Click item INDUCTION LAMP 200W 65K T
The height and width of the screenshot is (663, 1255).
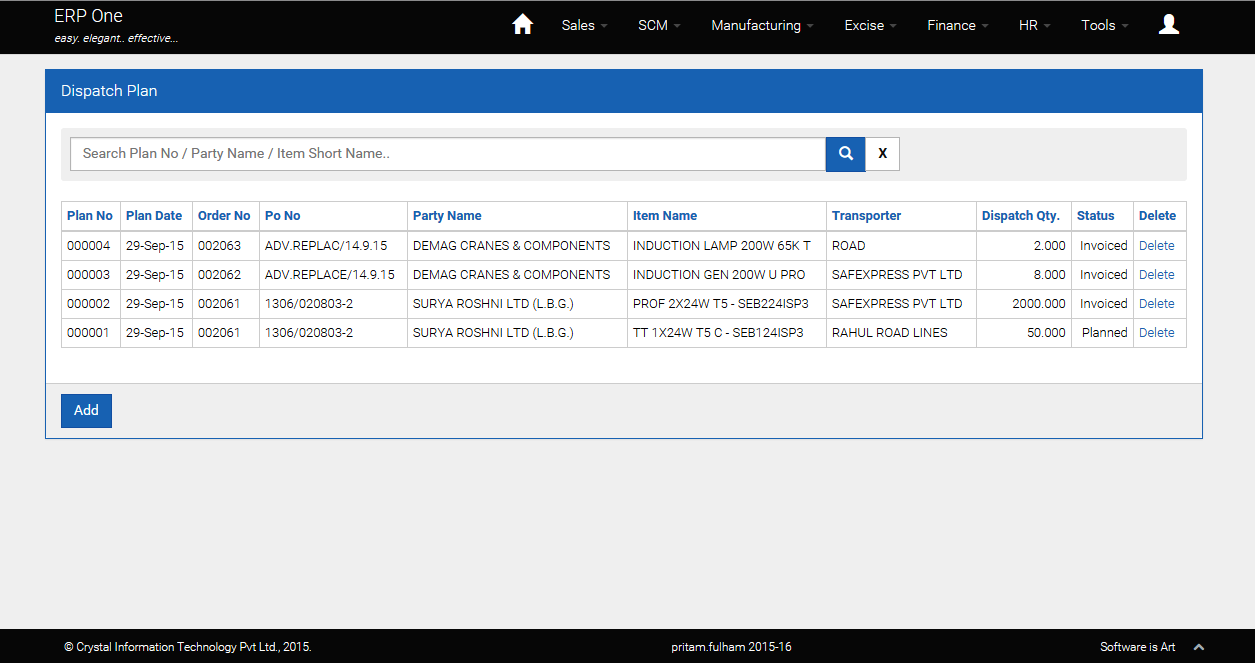[x=722, y=246]
